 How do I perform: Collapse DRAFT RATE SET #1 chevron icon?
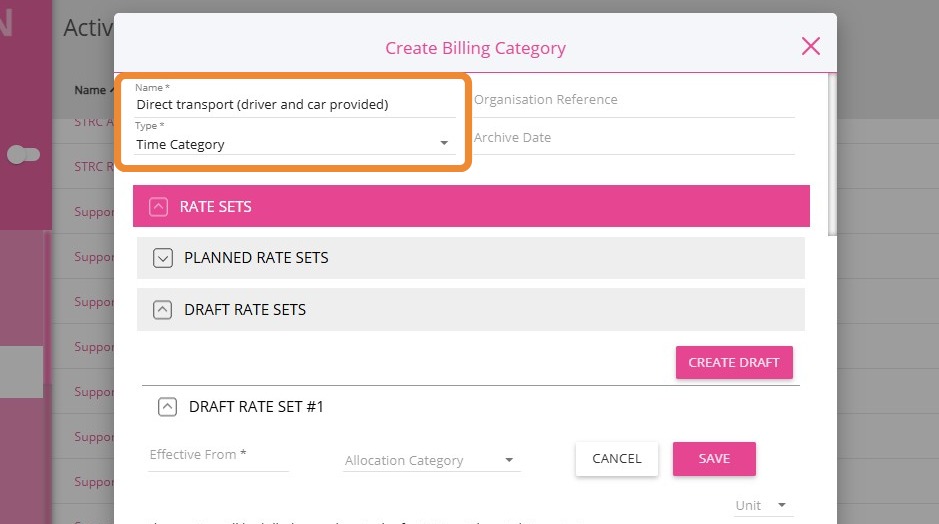coord(168,407)
